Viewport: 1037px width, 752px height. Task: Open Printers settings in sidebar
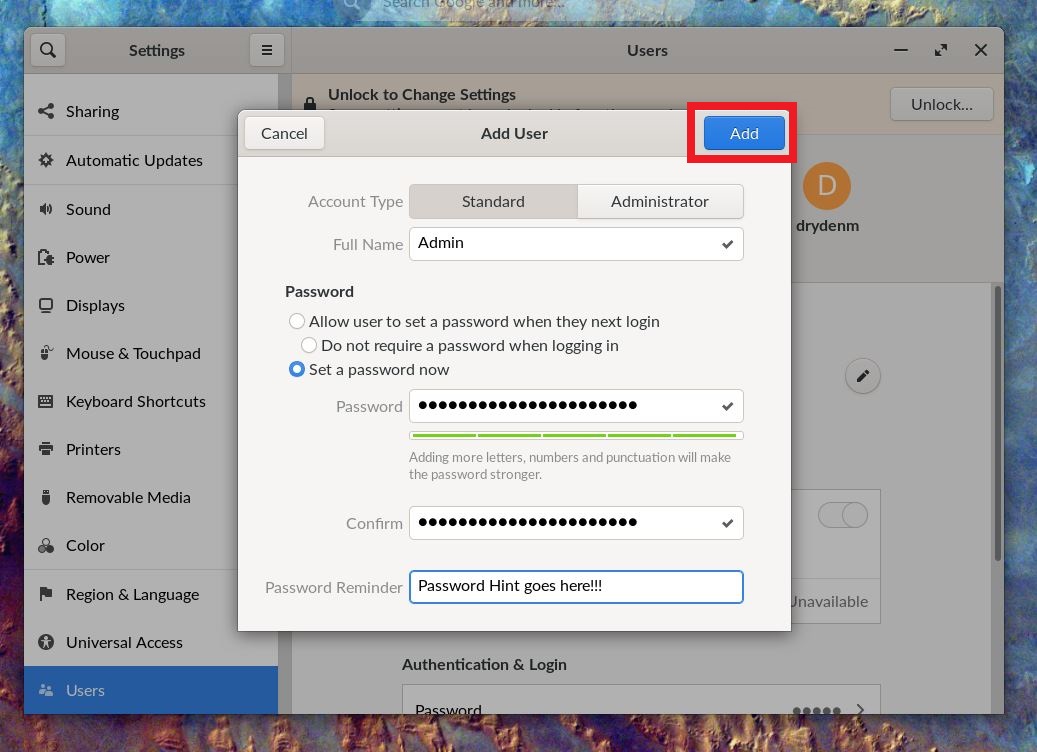151,449
